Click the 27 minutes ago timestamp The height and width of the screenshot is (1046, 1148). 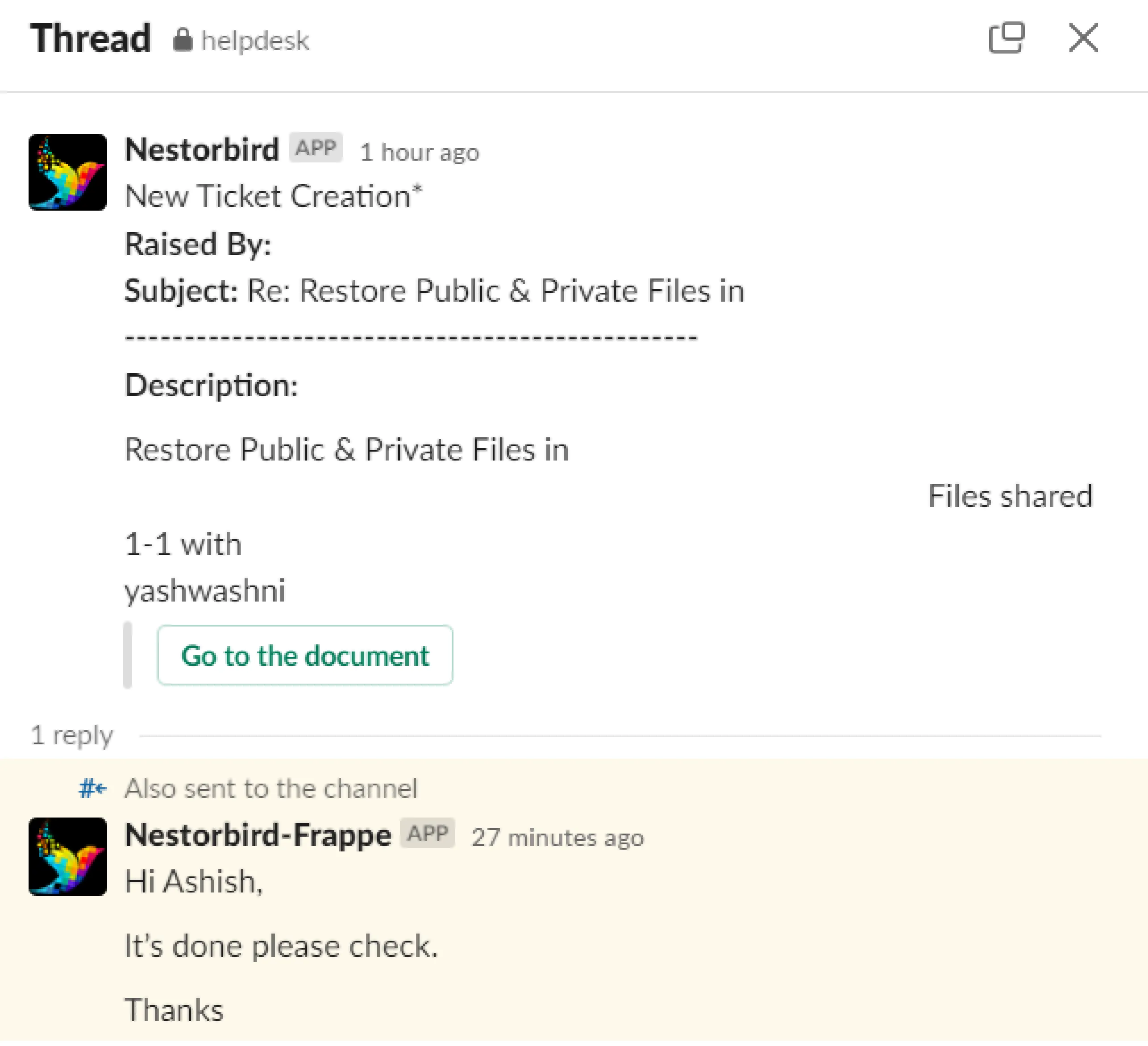[x=557, y=838]
